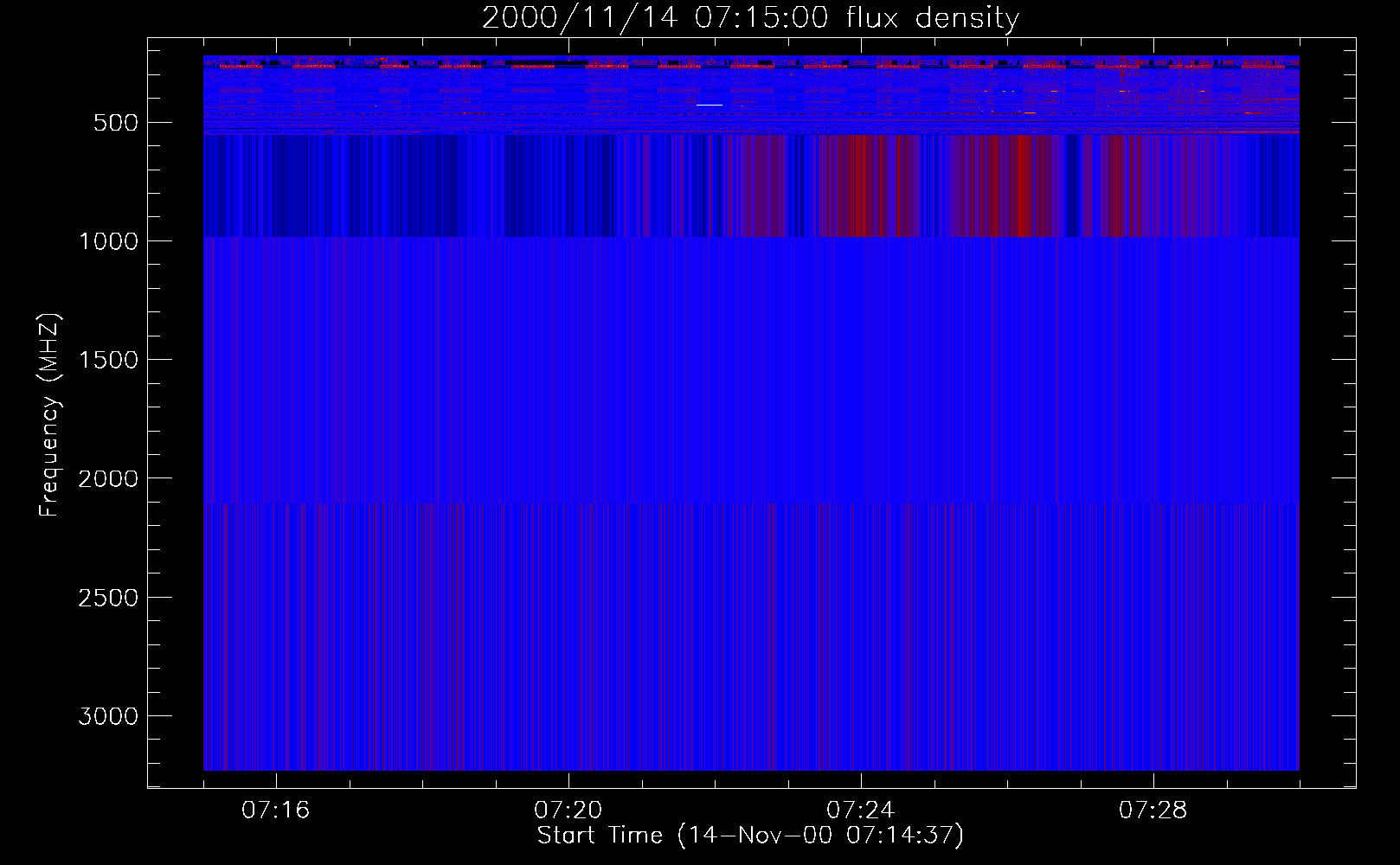Select the 2500 frequency tick label
The image size is (1400, 865).
108,598
